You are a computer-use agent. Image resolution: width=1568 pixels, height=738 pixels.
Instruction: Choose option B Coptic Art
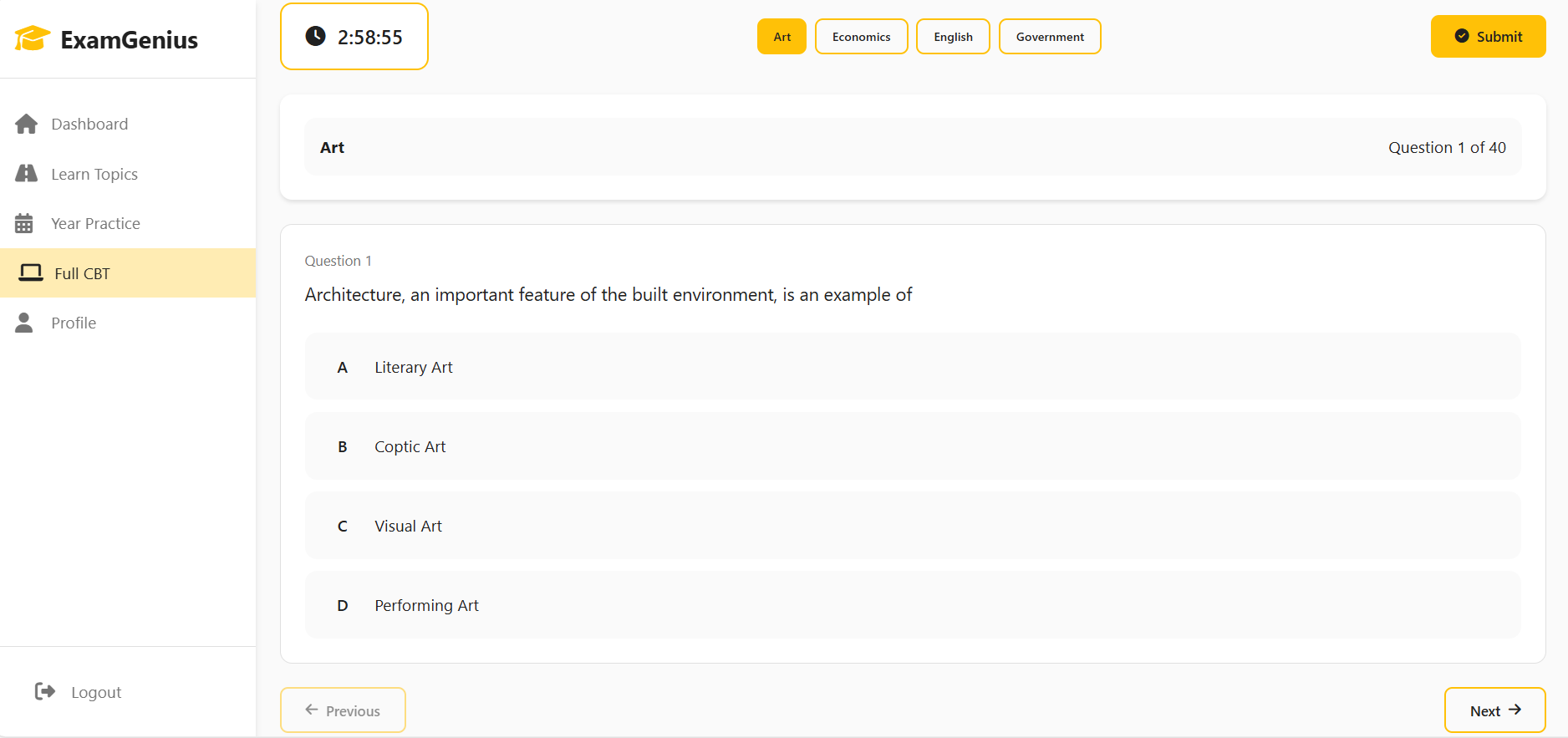click(x=913, y=446)
